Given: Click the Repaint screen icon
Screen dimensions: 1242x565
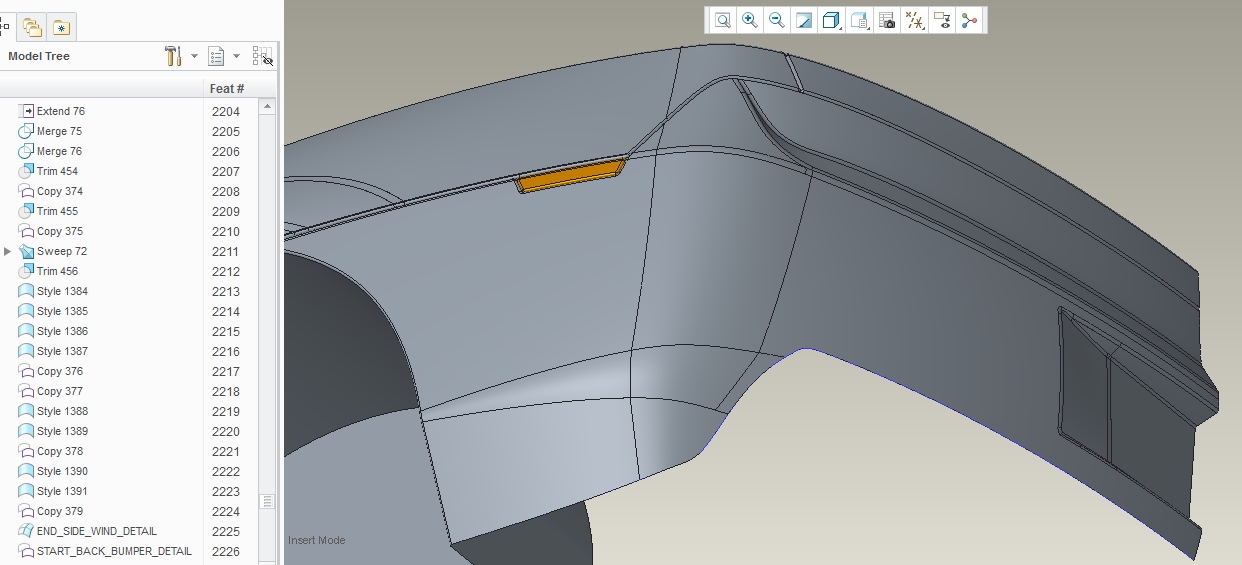Looking at the screenshot, I should (803, 20).
